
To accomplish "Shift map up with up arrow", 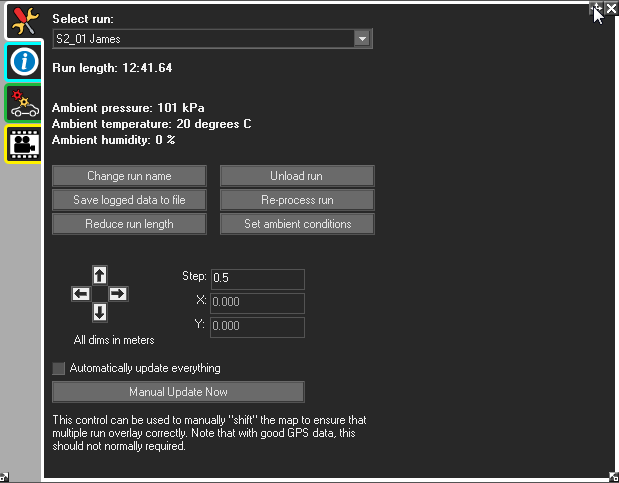I will pos(99,274).
